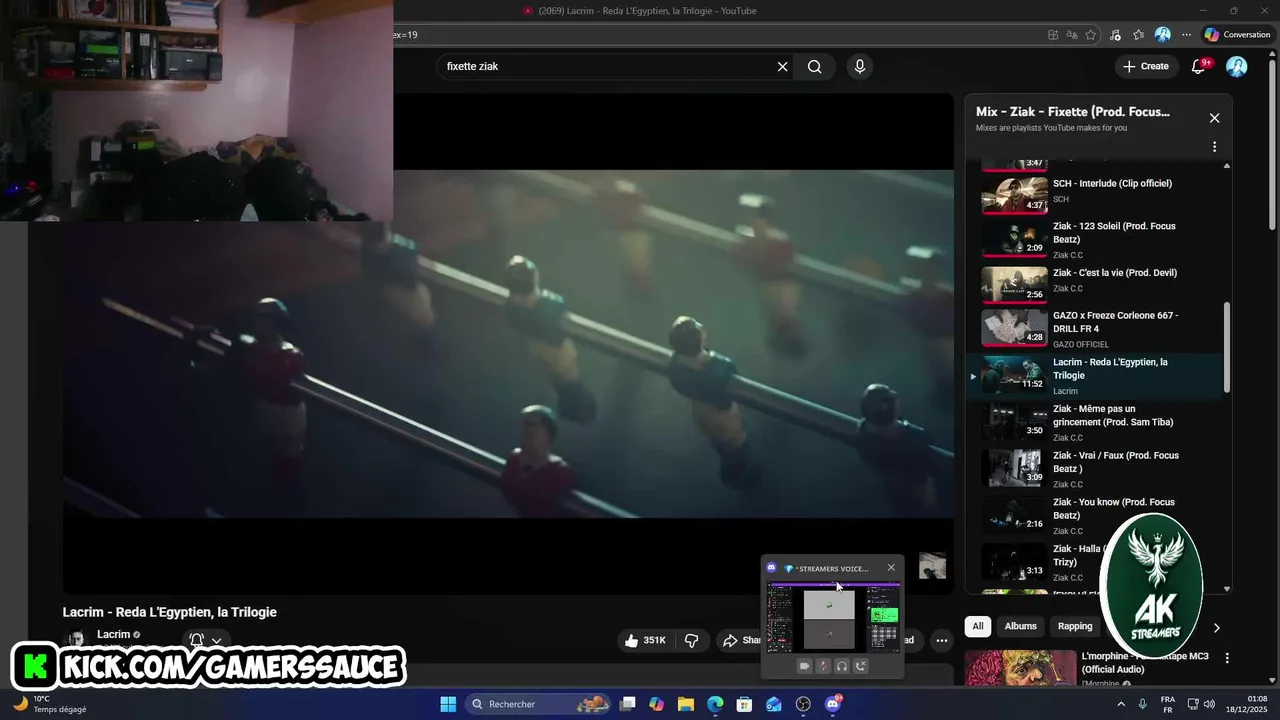The width and height of the screenshot is (1280, 720).
Task: Open L'morphine video options menu
Action: pos(1227,658)
